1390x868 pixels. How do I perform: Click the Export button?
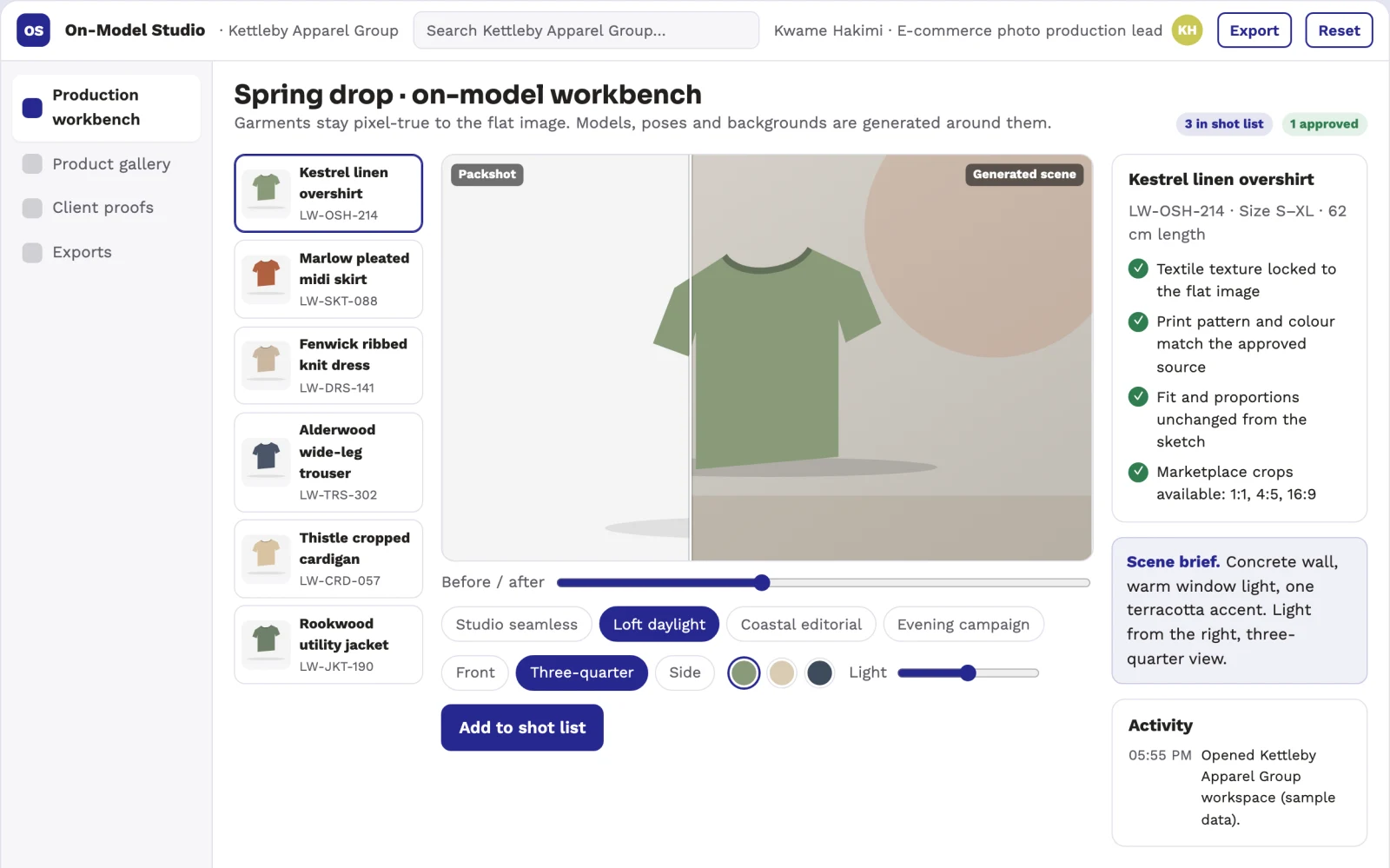click(x=1254, y=30)
